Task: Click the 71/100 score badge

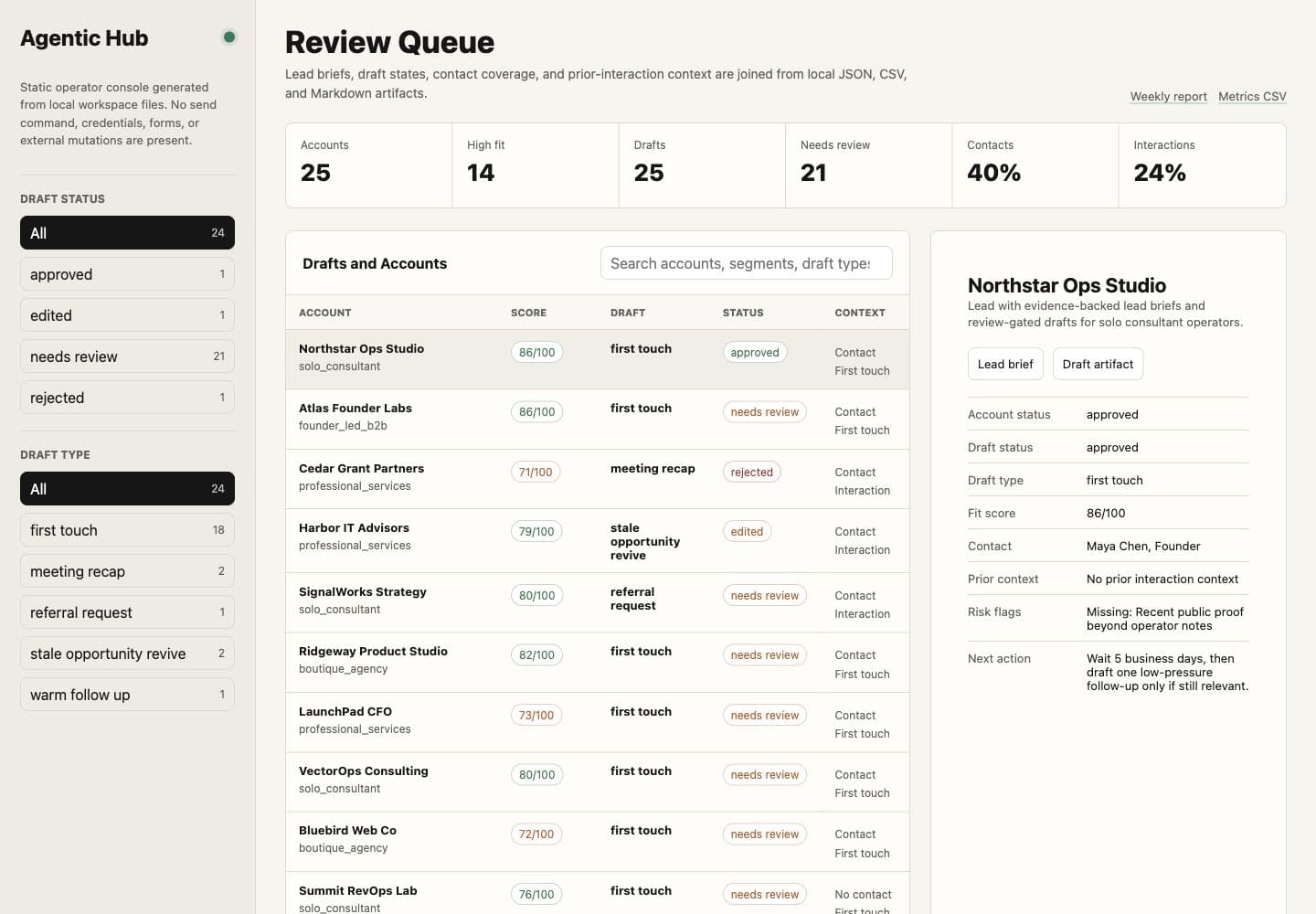Action: click(536, 472)
